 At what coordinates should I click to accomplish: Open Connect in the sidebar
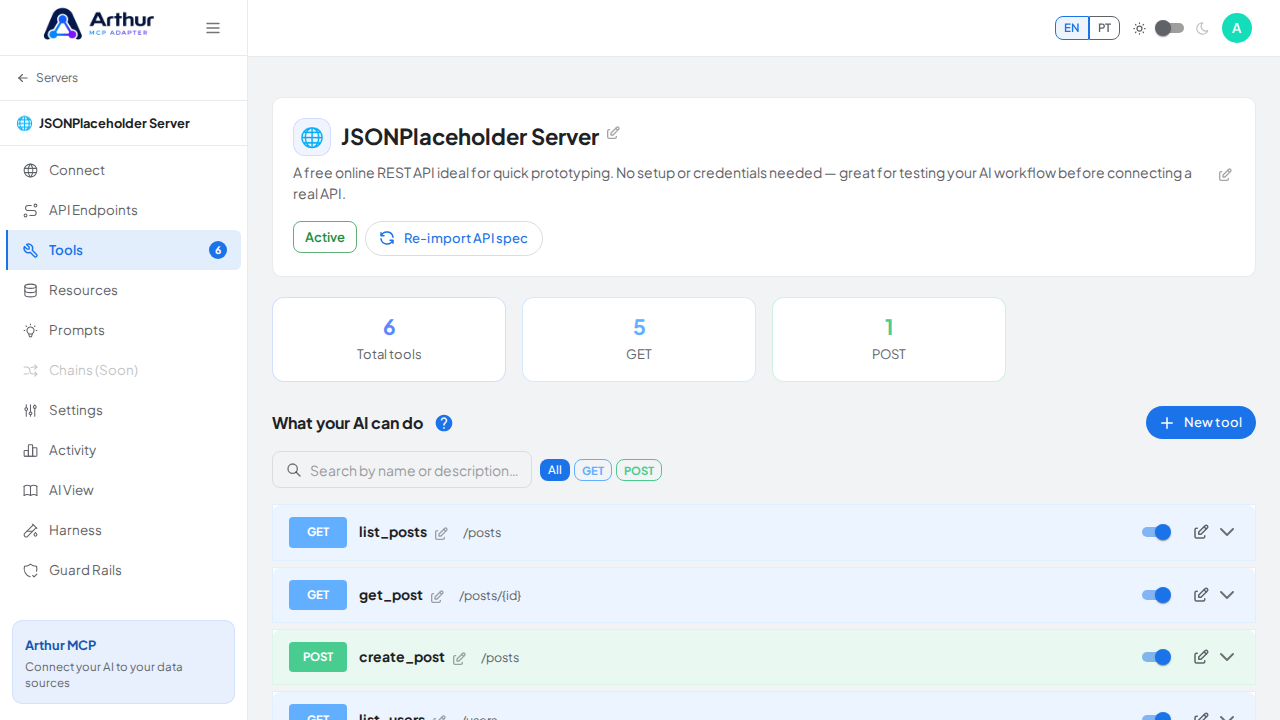pos(124,170)
